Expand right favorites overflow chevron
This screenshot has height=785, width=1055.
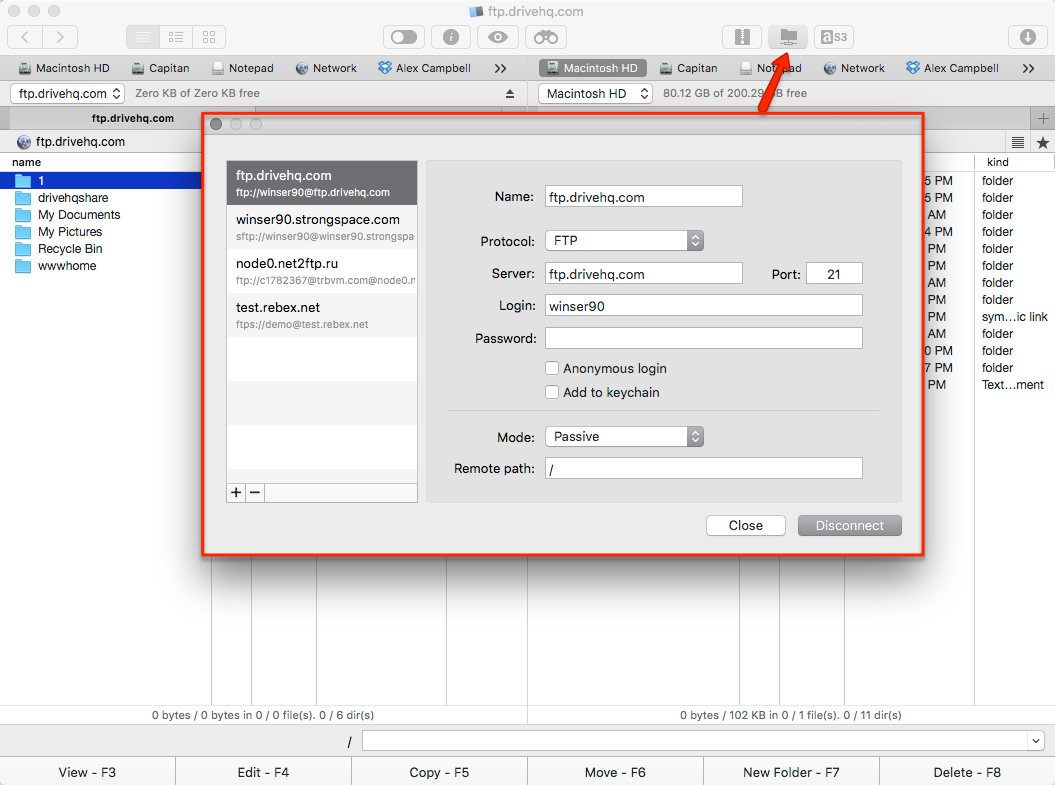1028,68
